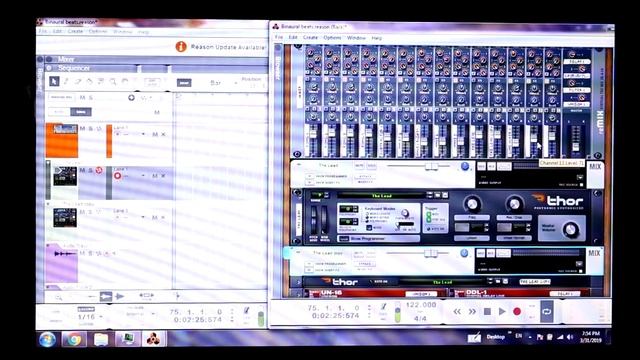
Task: Open File menu in the rack window
Action: 279,37
